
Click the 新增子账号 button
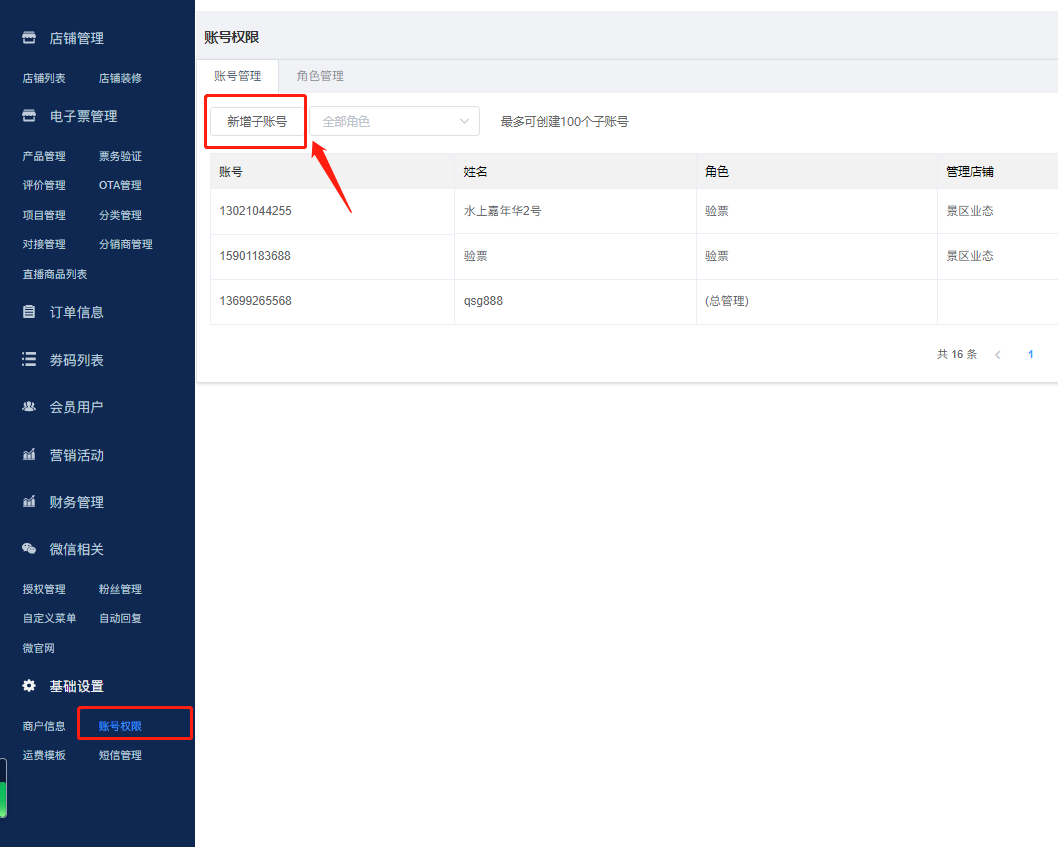tap(257, 121)
